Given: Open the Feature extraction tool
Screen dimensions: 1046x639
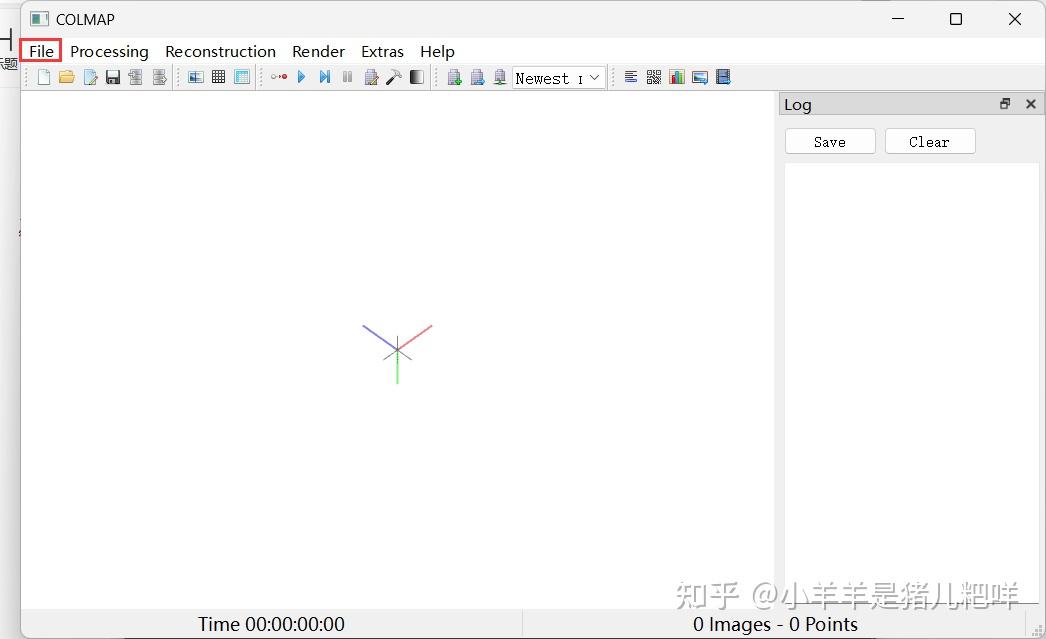Looking at the screenshot, I should tap(196, 77).
